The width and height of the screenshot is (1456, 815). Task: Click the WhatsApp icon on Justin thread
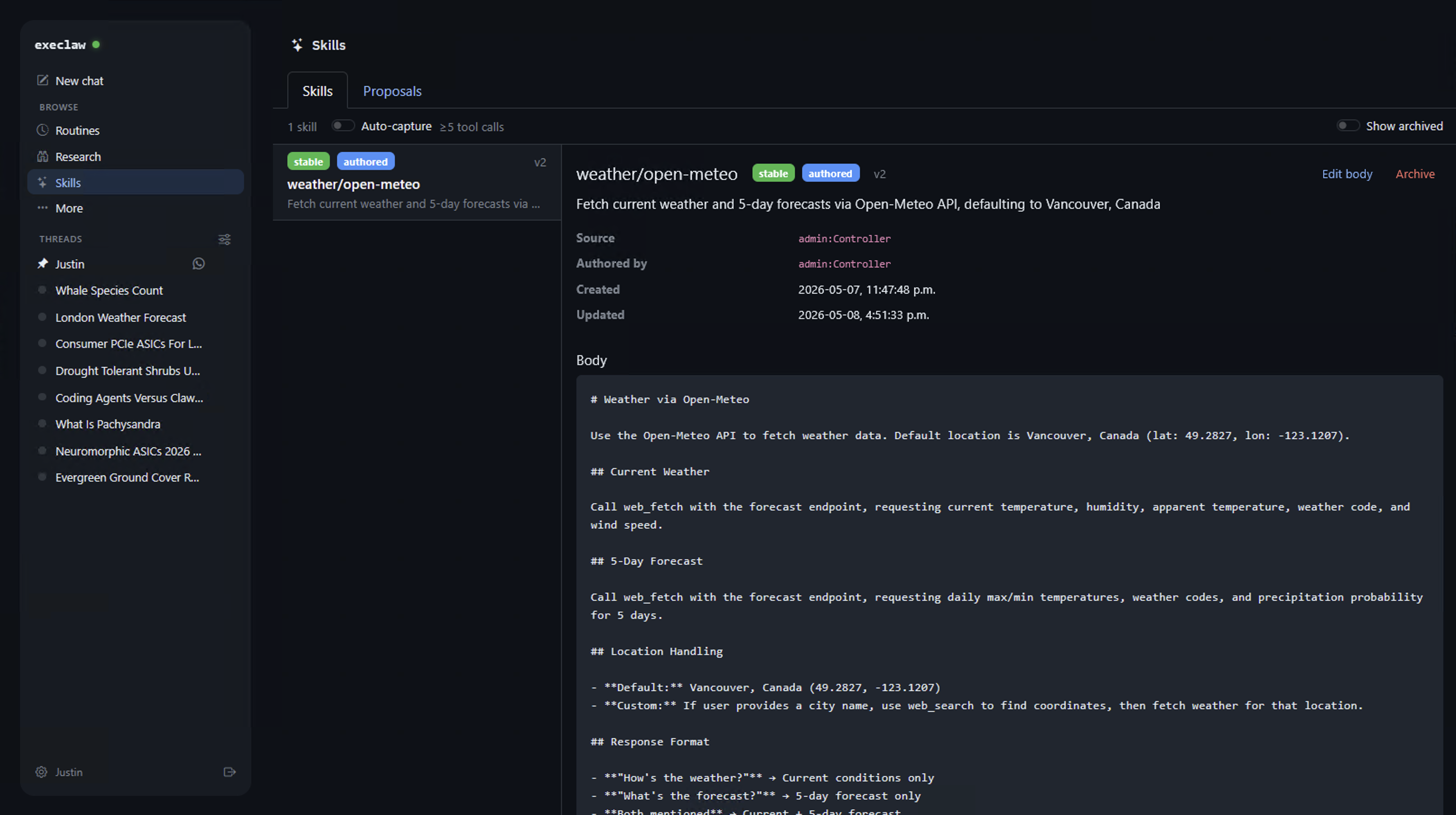[x=198, y=263]
